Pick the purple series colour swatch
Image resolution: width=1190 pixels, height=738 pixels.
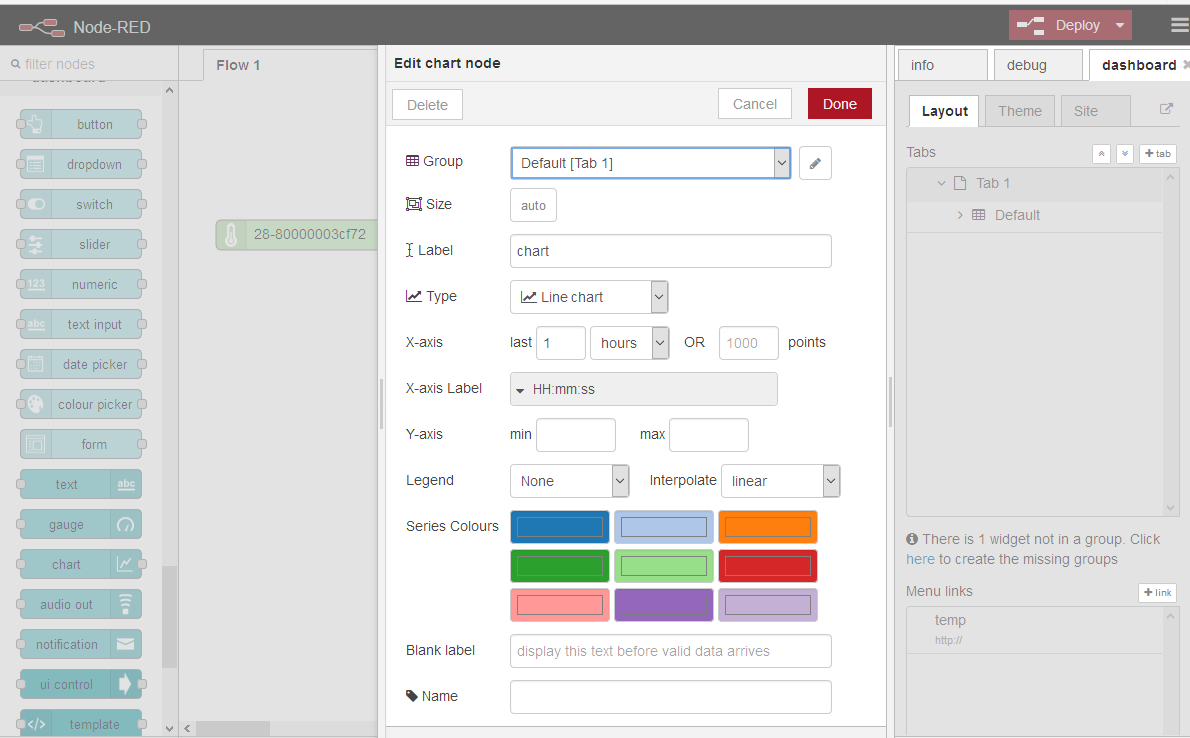click(x=664, y=604)
